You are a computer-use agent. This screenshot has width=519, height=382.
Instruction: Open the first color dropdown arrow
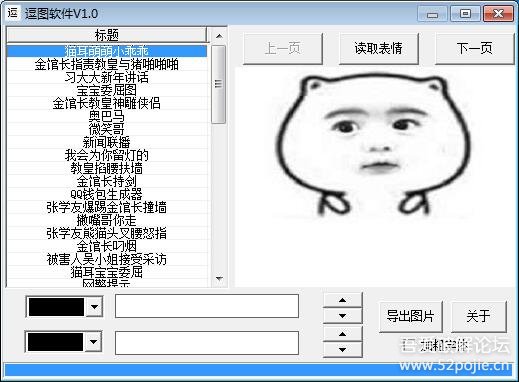94,307
